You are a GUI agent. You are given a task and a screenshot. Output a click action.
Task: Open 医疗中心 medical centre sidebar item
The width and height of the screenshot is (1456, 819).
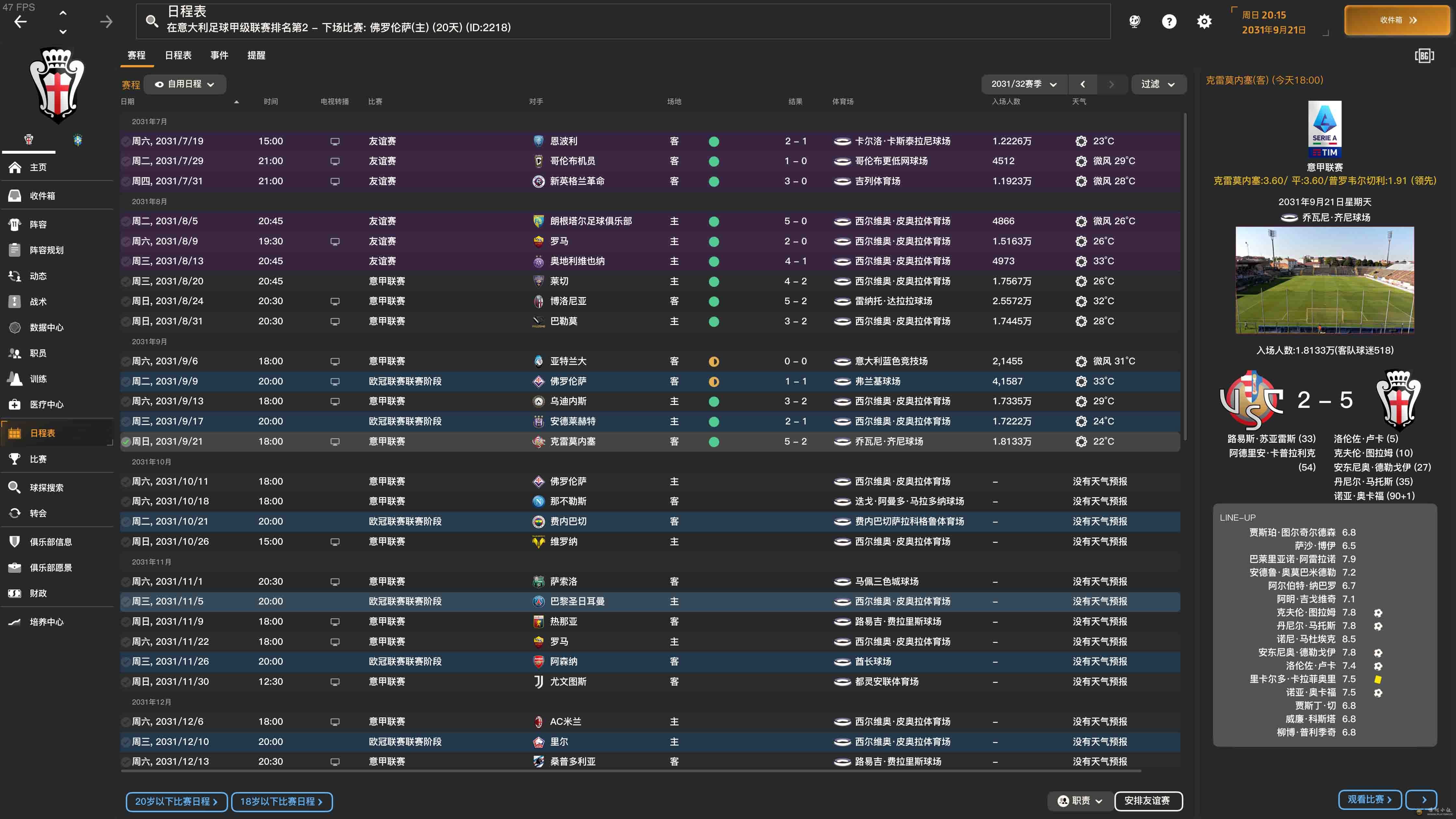coord(46,405)
